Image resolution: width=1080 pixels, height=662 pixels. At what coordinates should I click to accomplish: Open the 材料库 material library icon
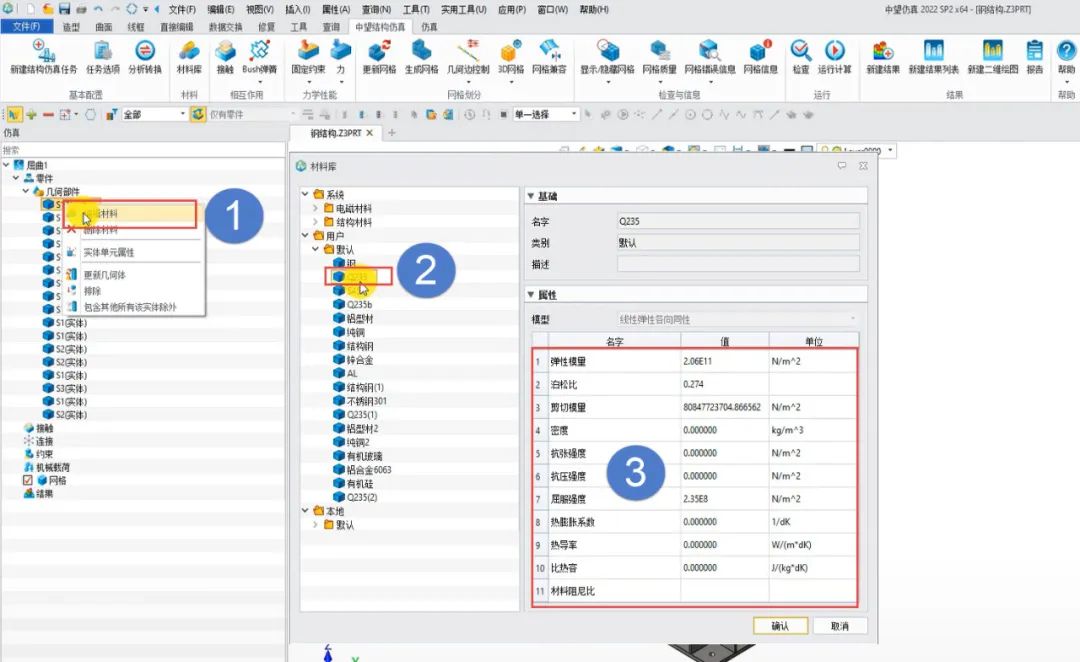pos(188,55)
